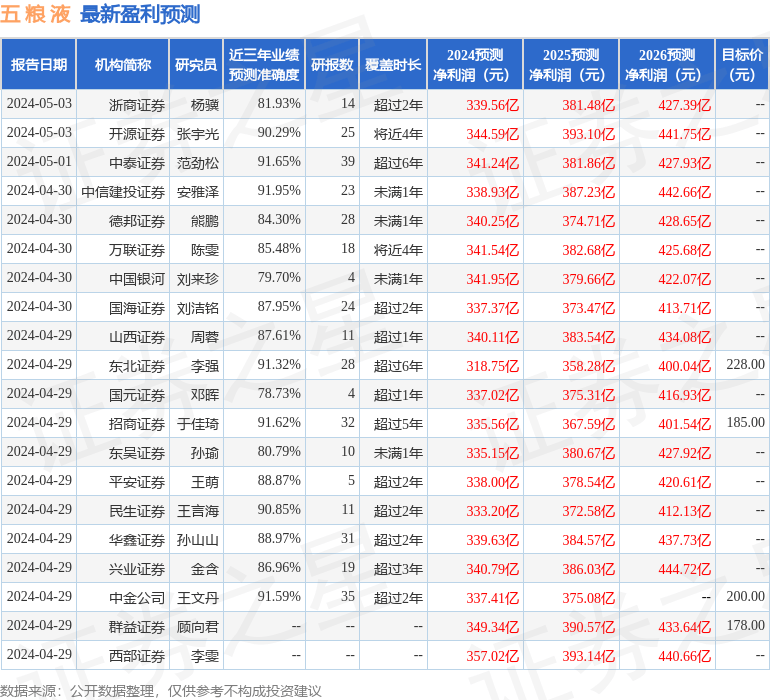Click 近三年业绩预测准确度 column header
770x700 pixels.
(x=264, y=65)
